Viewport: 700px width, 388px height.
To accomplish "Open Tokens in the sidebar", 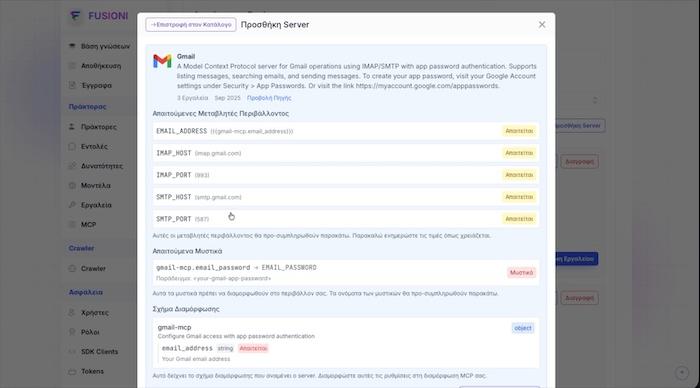I will [92, 371].
